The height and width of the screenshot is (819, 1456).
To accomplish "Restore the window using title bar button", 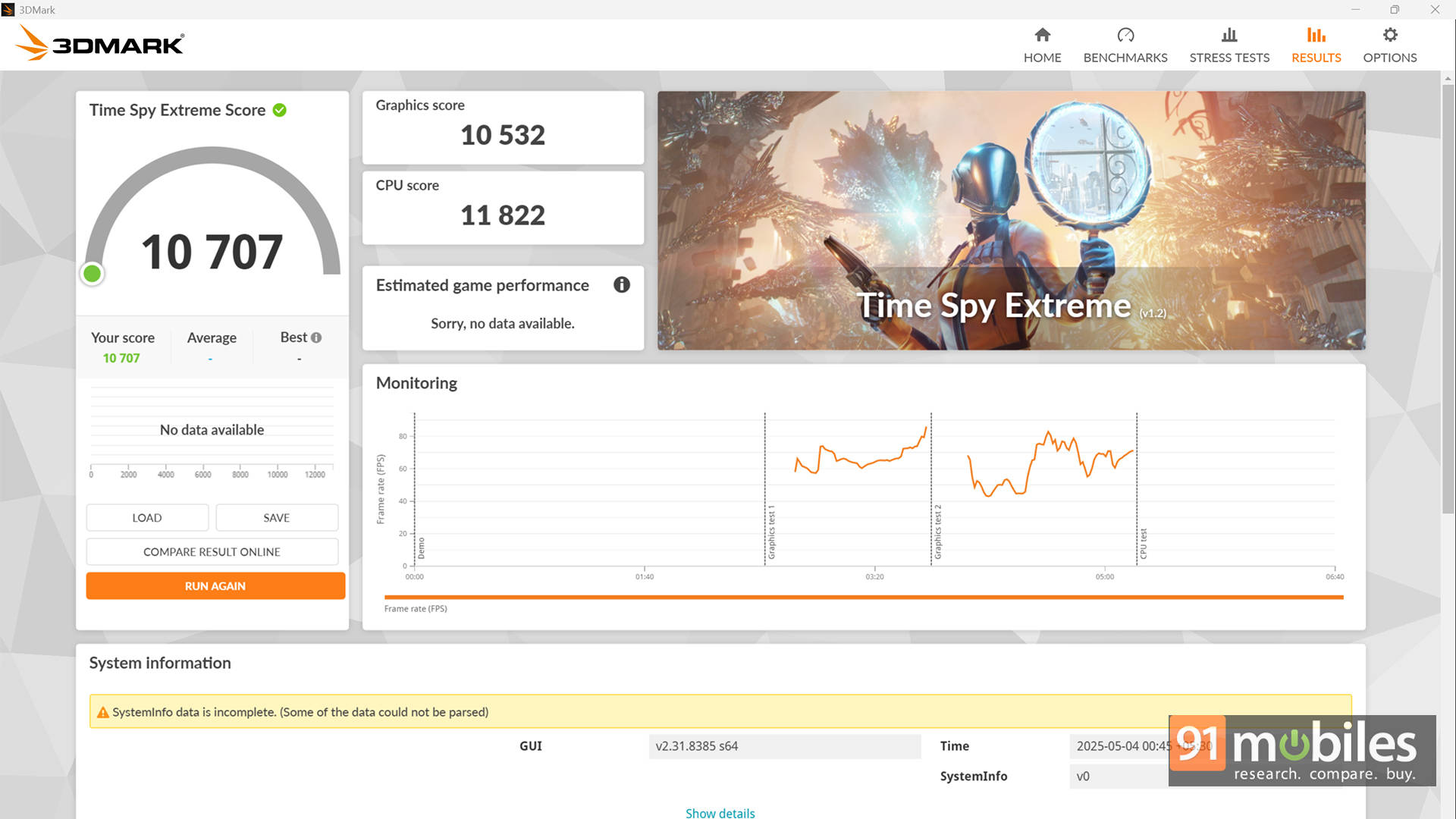I will [1395, 10].
